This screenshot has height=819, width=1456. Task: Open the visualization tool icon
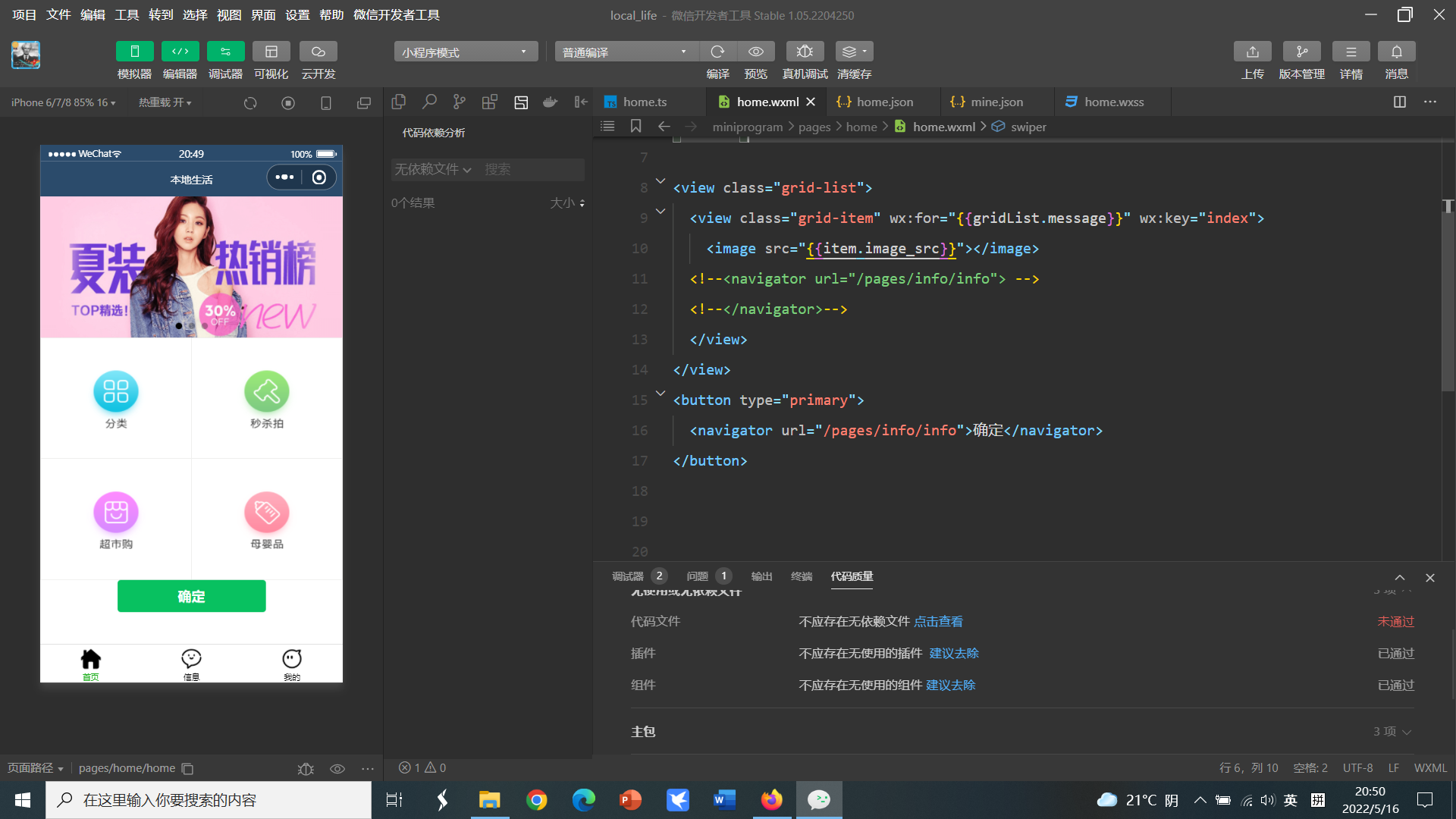pos(271,52)
